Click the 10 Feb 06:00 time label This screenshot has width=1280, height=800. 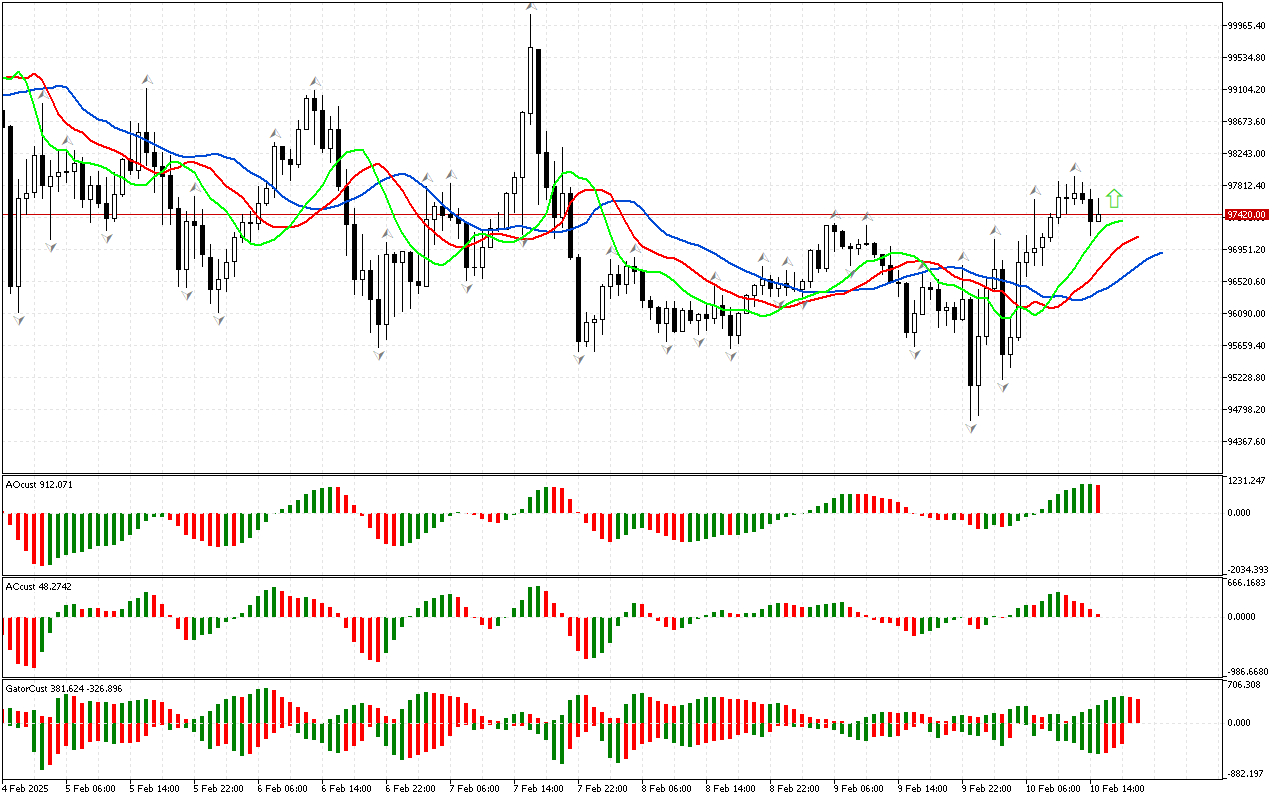tap(1053, 788)
